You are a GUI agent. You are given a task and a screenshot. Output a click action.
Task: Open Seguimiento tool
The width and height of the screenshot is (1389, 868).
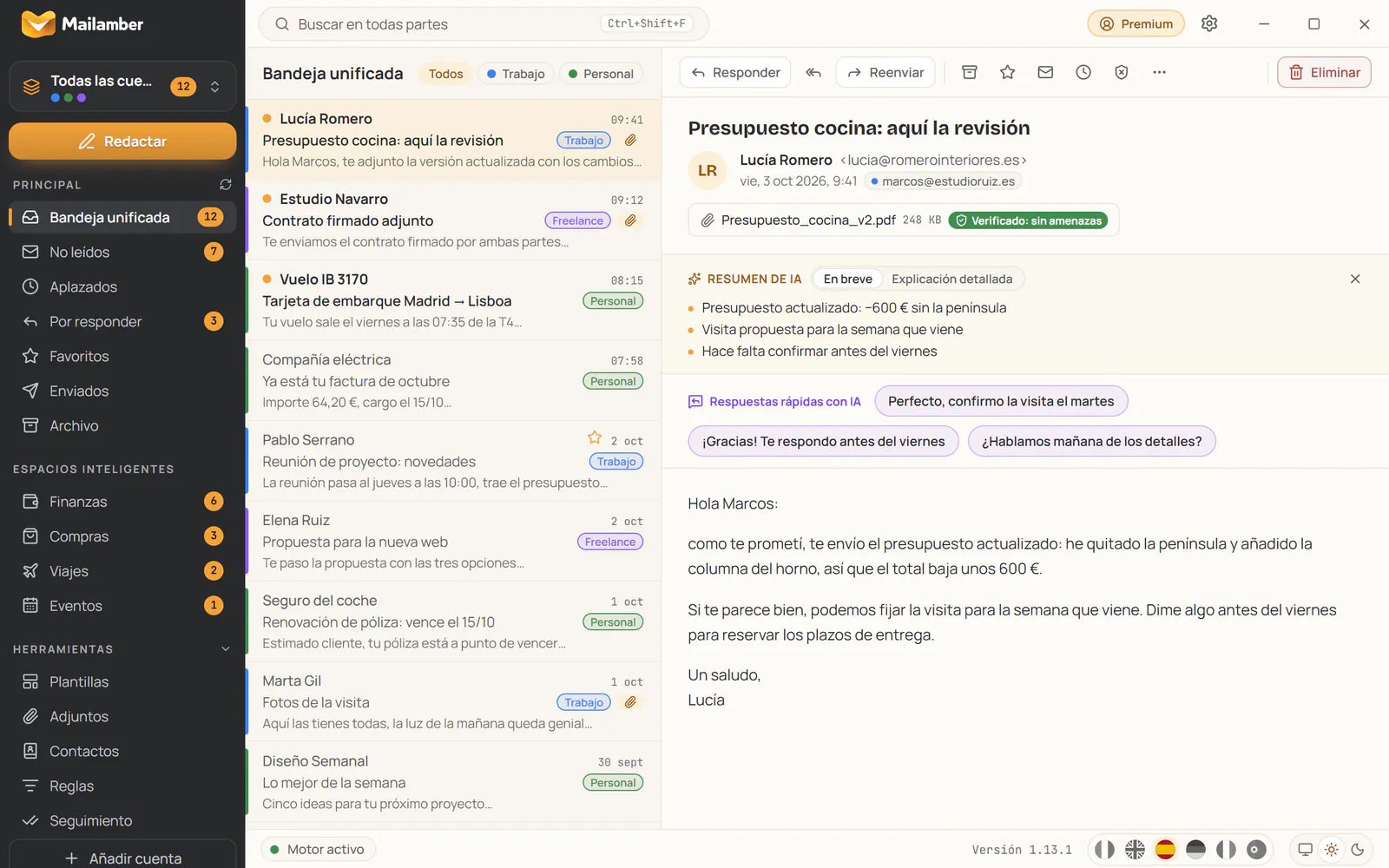[122, 821]
